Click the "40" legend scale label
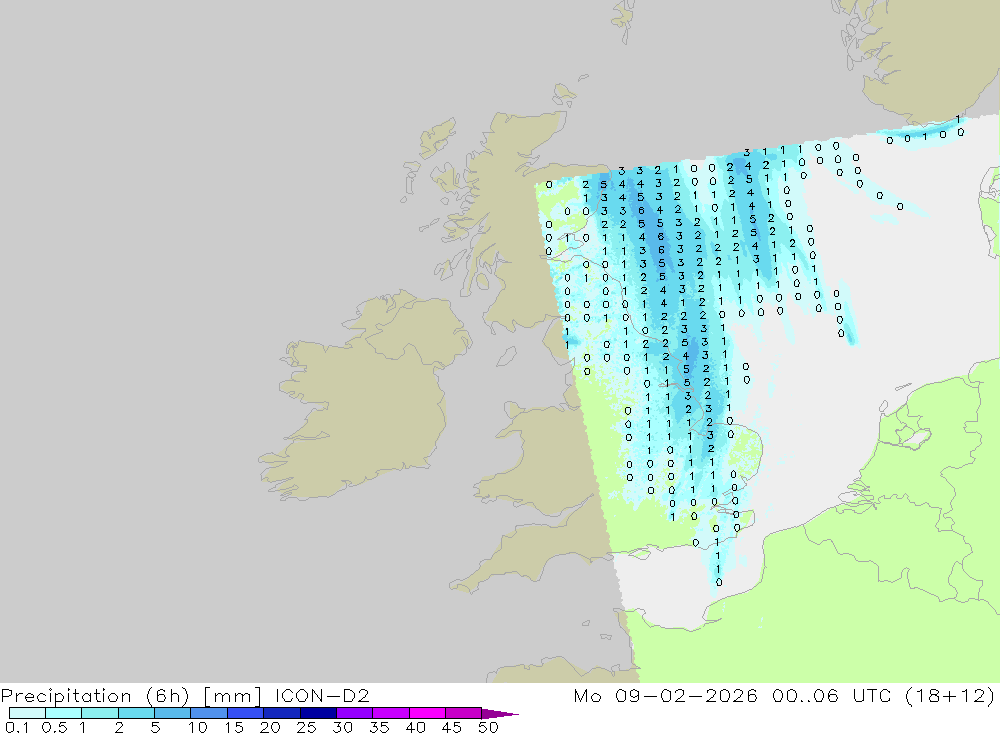 pyautogui.click(x=415, y=727)
